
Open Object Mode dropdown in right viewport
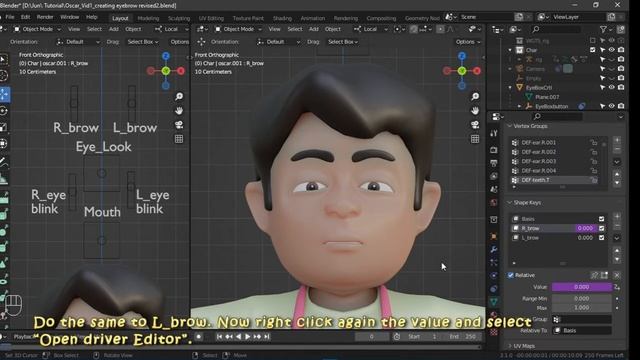tap(238, 29)
